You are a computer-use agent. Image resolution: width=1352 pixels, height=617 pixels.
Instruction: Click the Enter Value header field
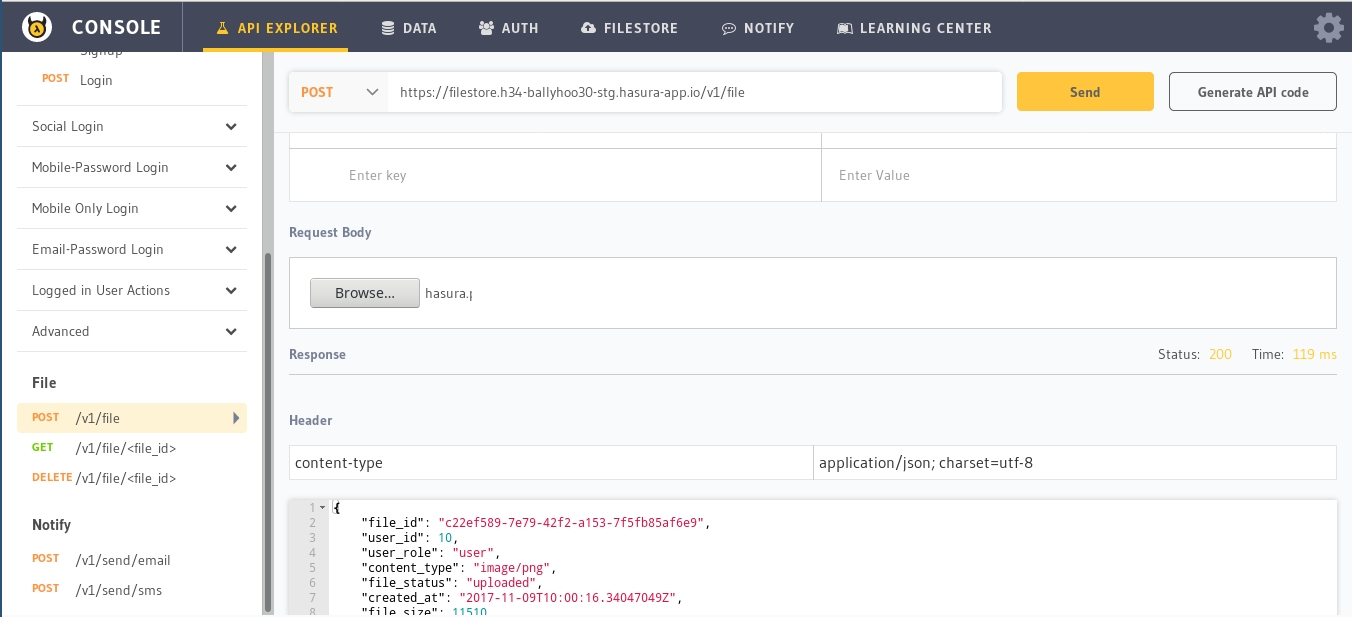1079,175
